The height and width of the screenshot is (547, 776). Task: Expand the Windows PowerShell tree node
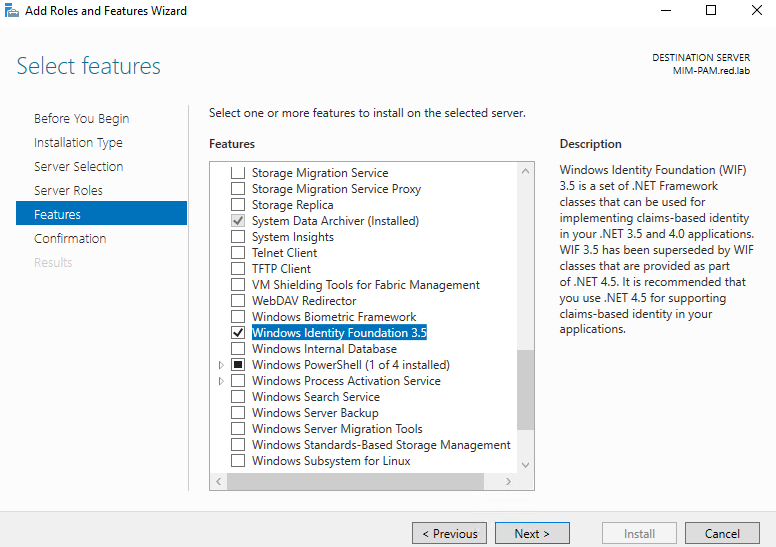click(221, 365)
